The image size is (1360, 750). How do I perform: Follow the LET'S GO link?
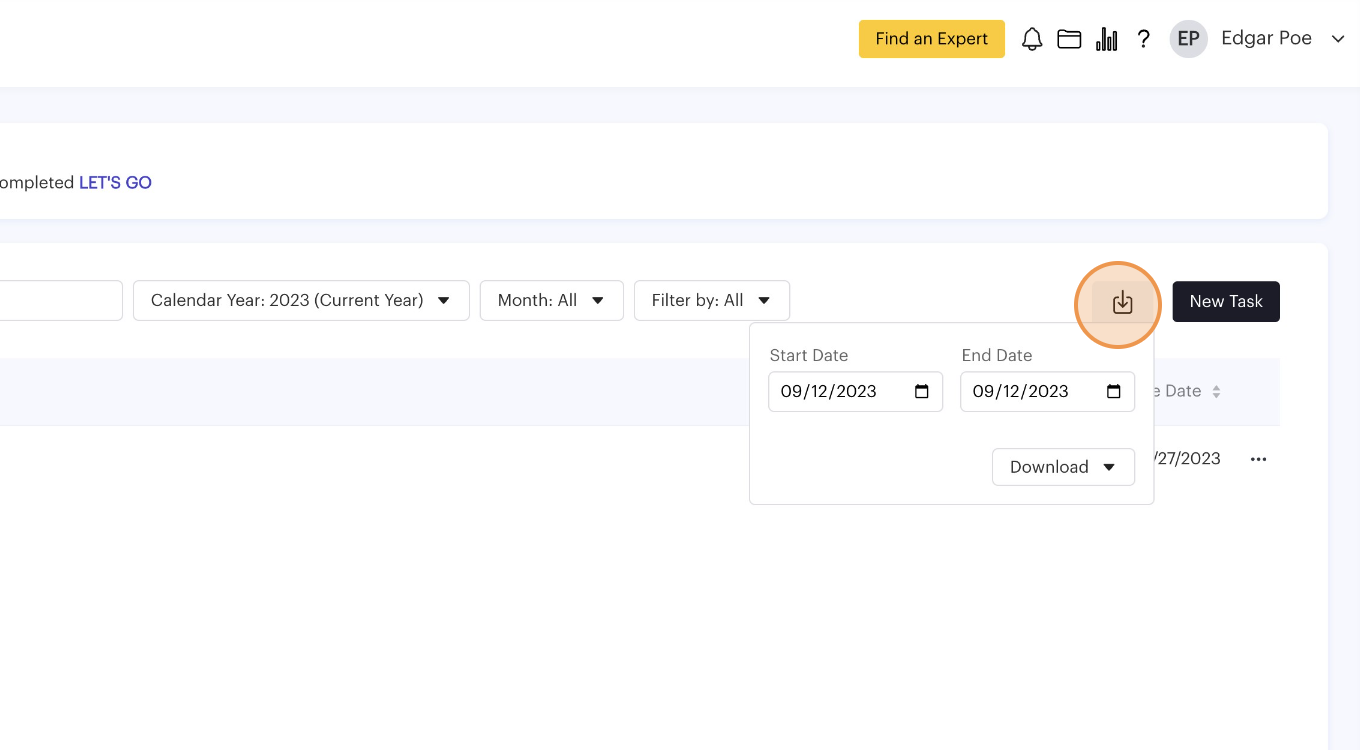coord(115,183)
